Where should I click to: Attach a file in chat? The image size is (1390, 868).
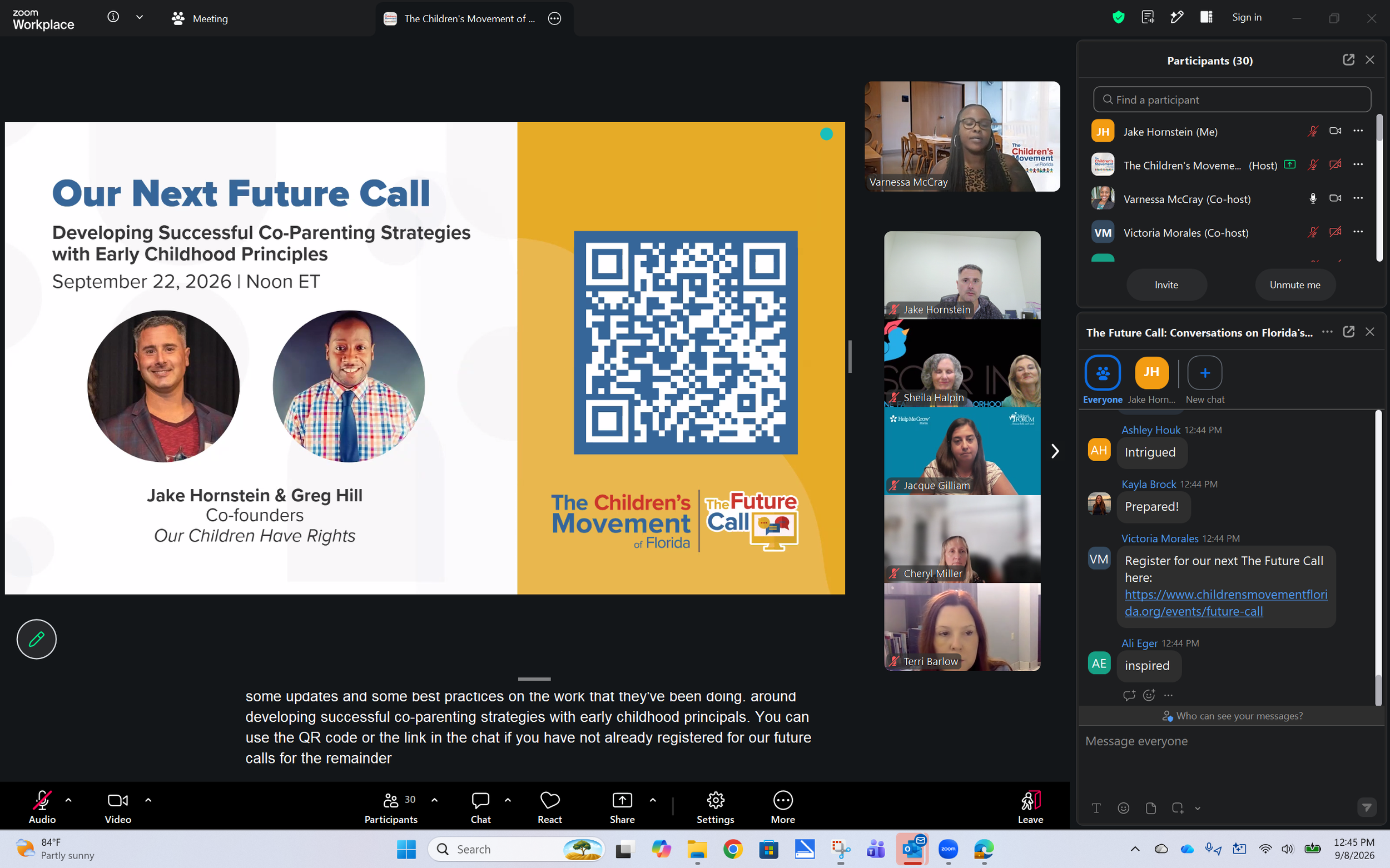pyautogui.click(x=1150, y=809)
